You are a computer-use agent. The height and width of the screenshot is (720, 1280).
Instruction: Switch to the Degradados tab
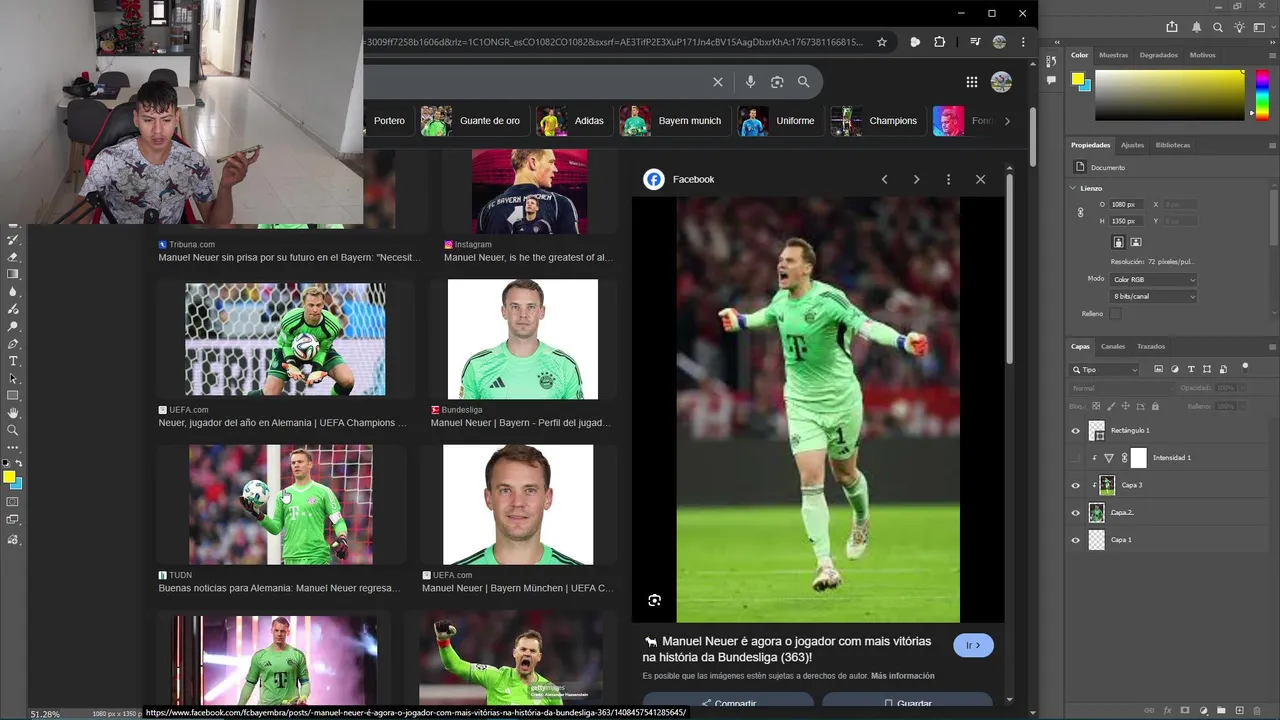coord(1158,55)
